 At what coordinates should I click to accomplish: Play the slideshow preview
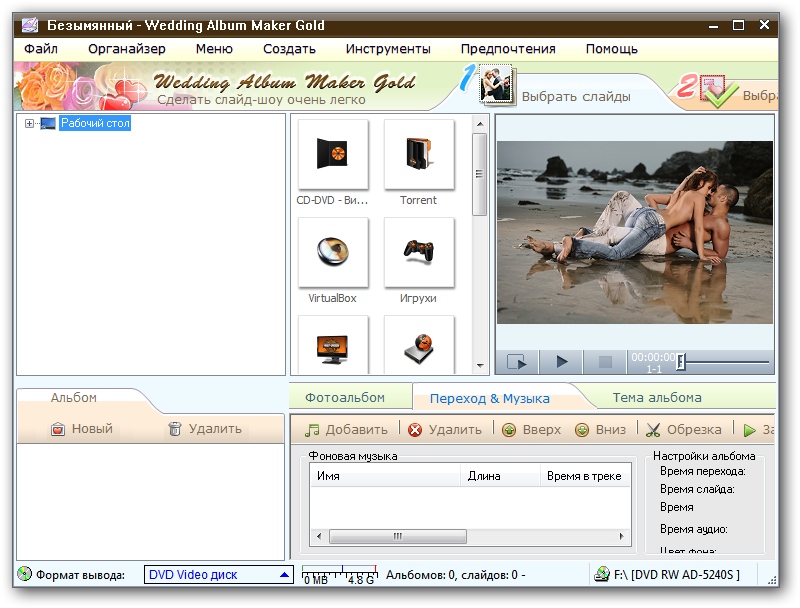point(561,362)
